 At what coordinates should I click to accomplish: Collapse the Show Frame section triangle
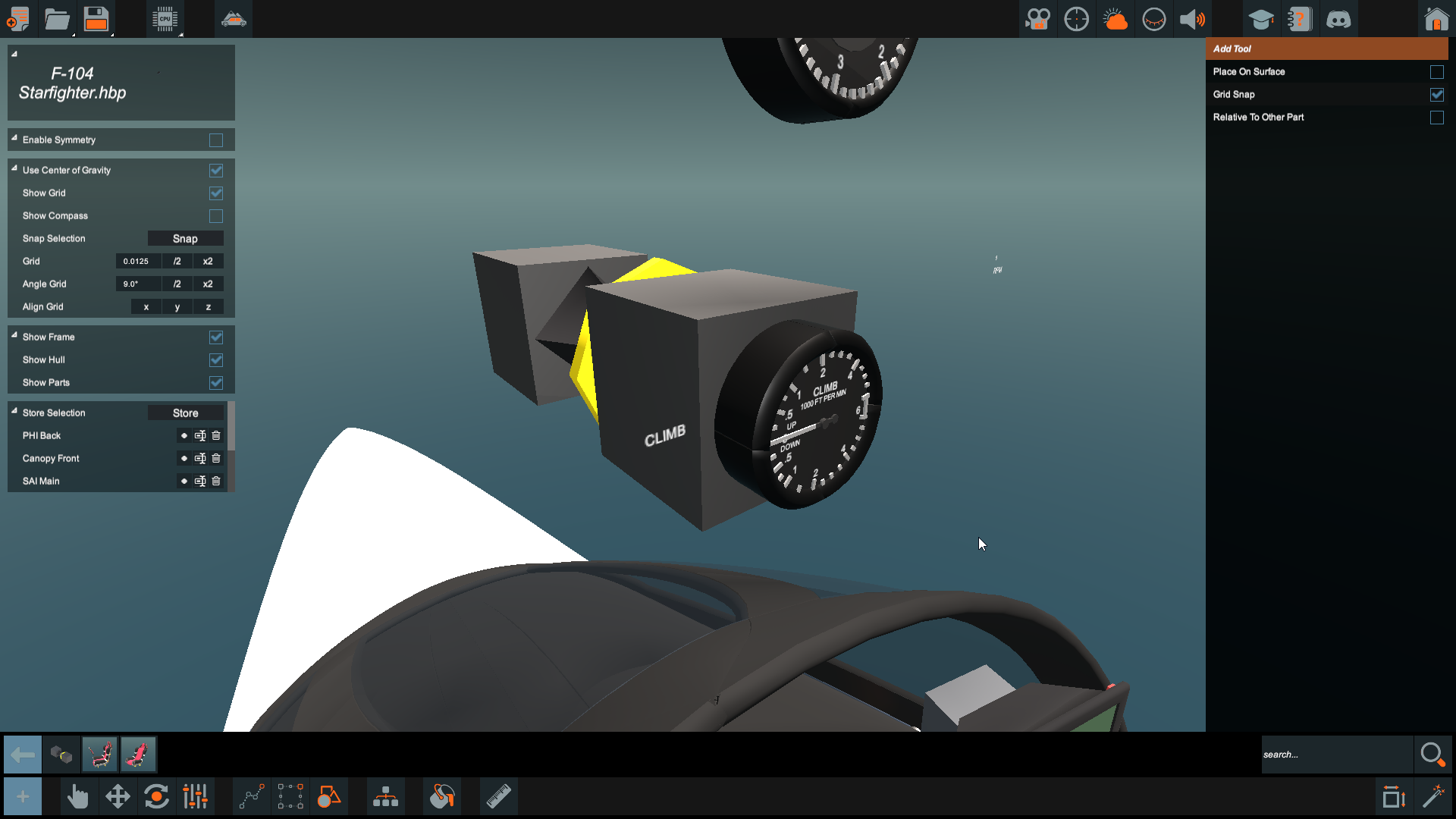[x=14, y=335]
